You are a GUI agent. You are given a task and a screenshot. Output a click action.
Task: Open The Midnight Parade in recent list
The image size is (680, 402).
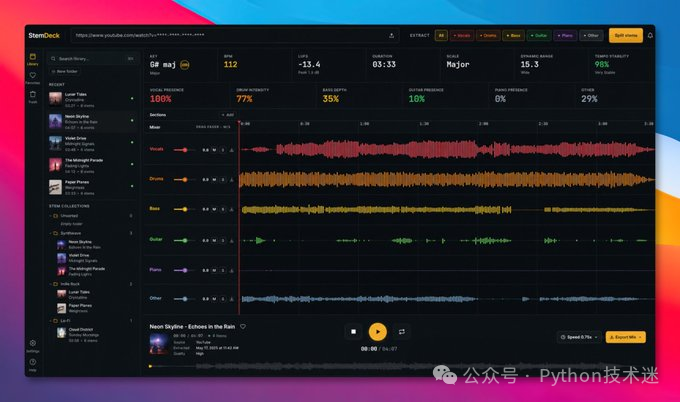92,166
